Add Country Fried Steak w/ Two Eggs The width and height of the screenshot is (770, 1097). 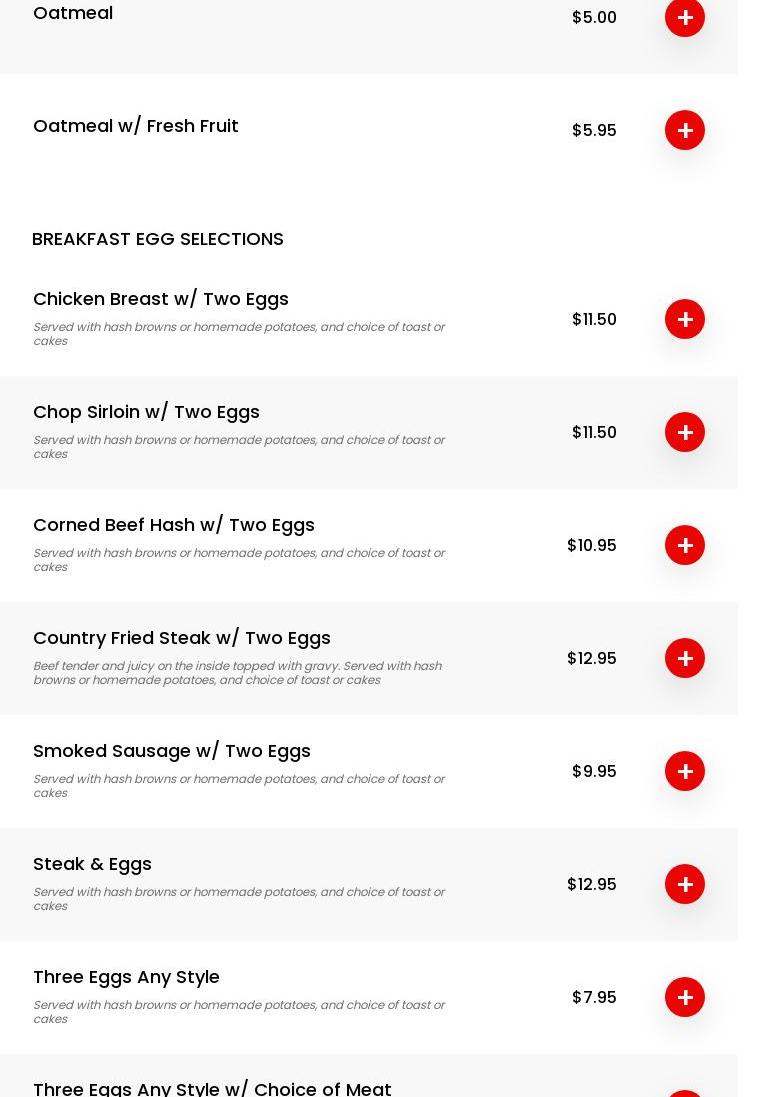[x=685, y=658]
